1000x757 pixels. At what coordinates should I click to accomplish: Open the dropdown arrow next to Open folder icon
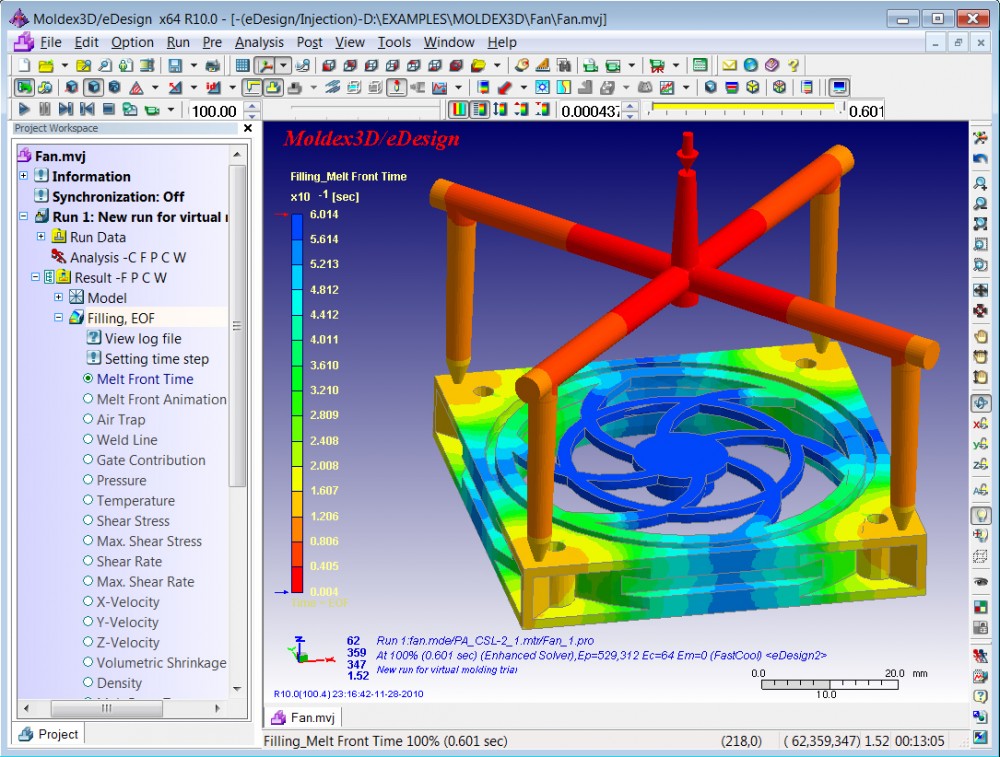(x=64, y=65)
